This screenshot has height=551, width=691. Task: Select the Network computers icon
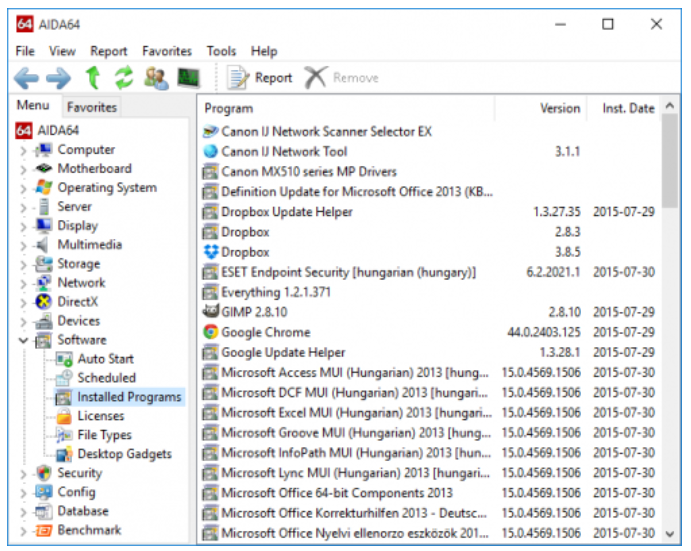[44, 283]
